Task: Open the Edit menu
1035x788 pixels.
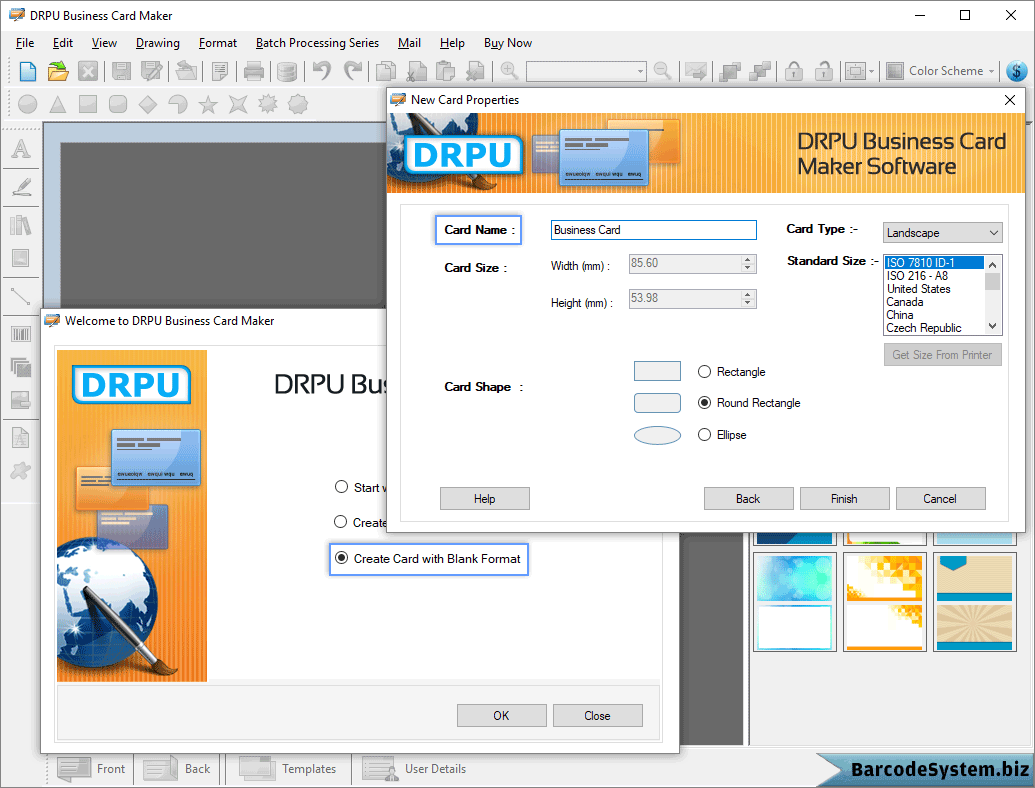Action: click(x=63, y=43)
